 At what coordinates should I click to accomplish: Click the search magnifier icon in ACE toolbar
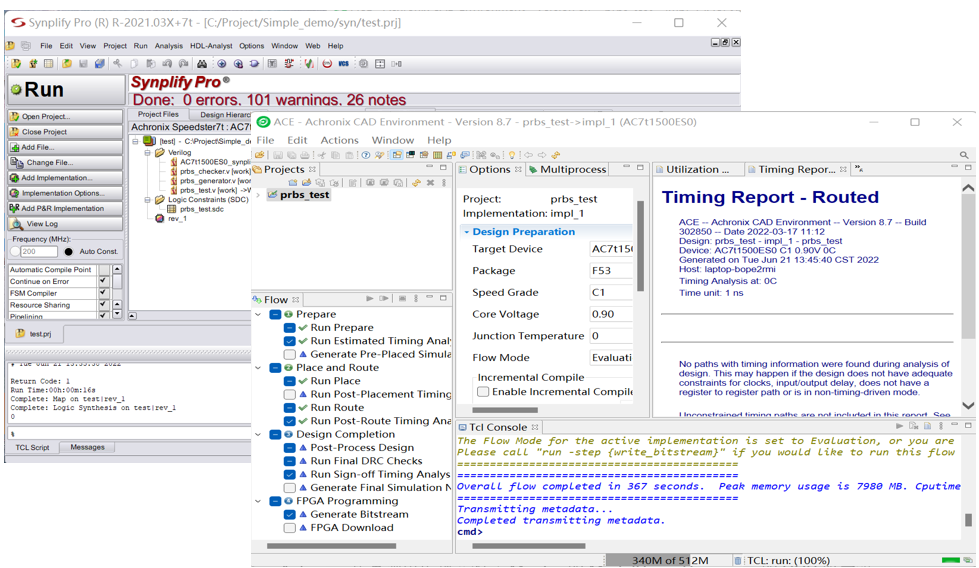tap(965, 155)
